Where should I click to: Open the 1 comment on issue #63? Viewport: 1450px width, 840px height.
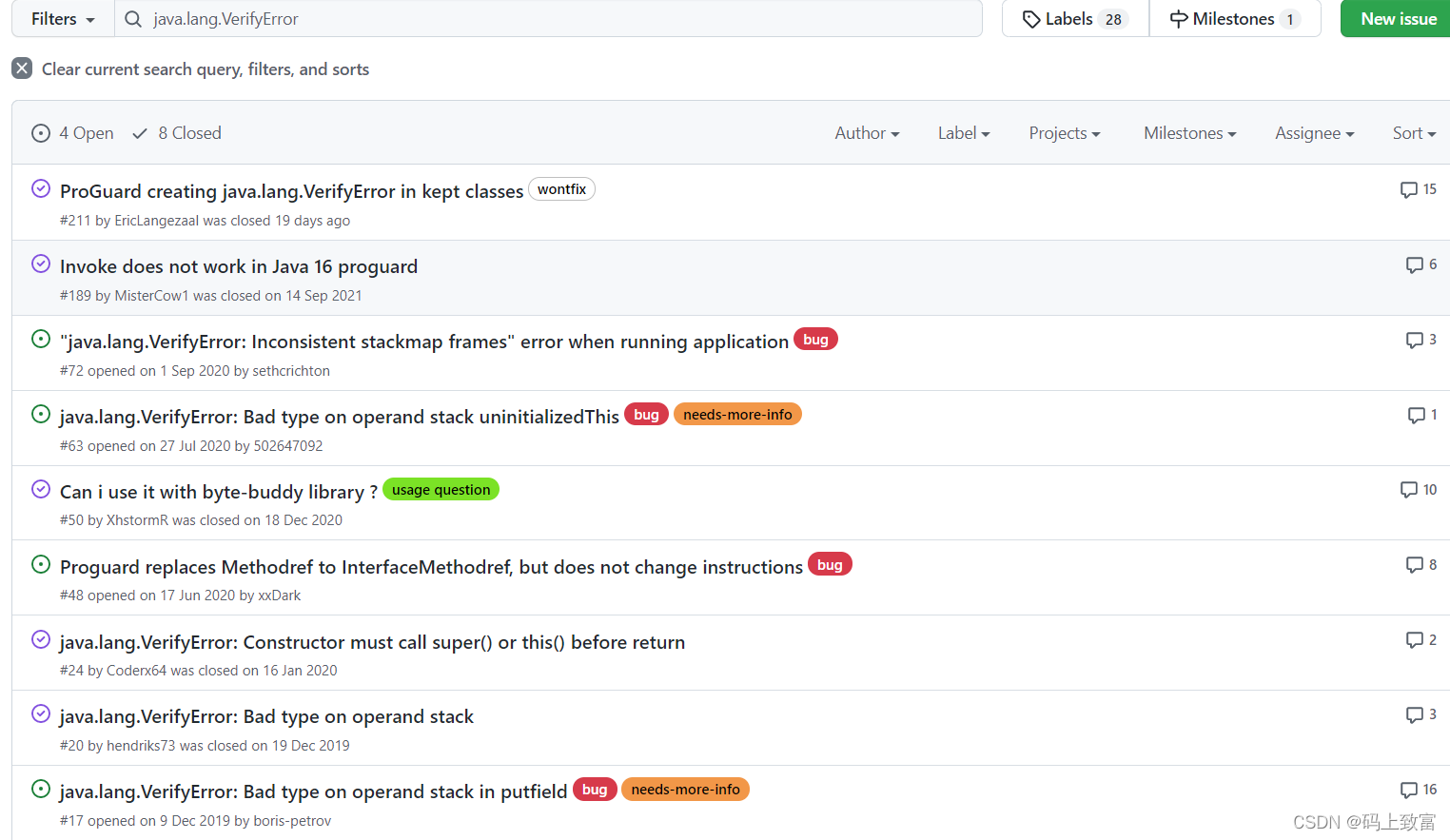[x=1422, y=415]
